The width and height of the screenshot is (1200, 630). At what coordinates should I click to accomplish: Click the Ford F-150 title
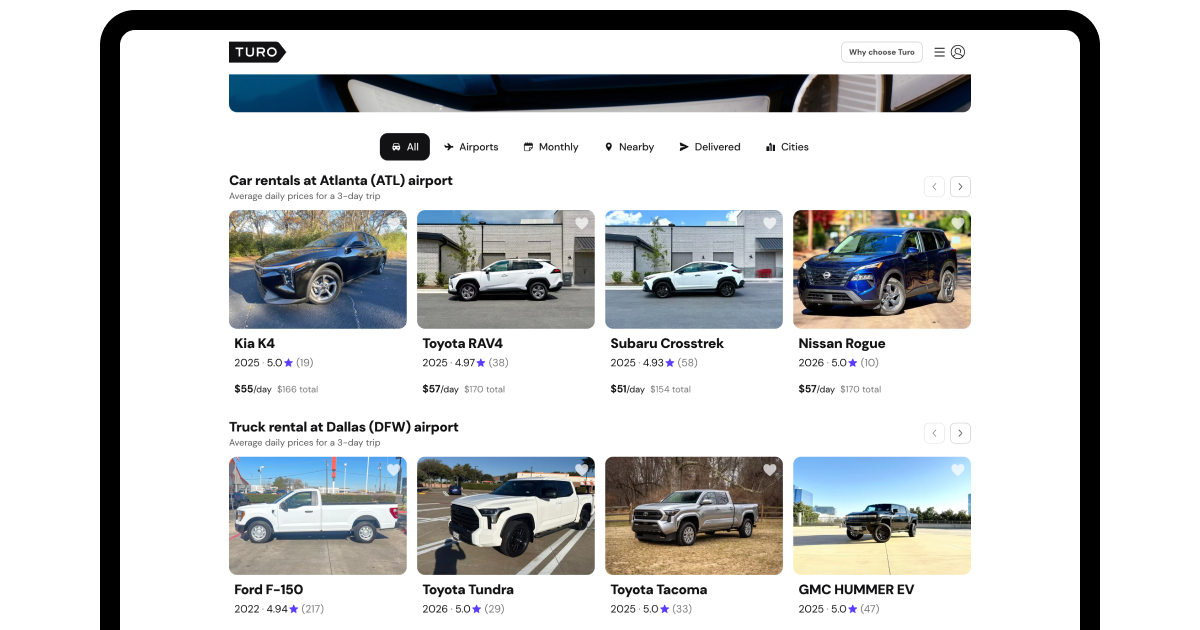tap(269, 590)
